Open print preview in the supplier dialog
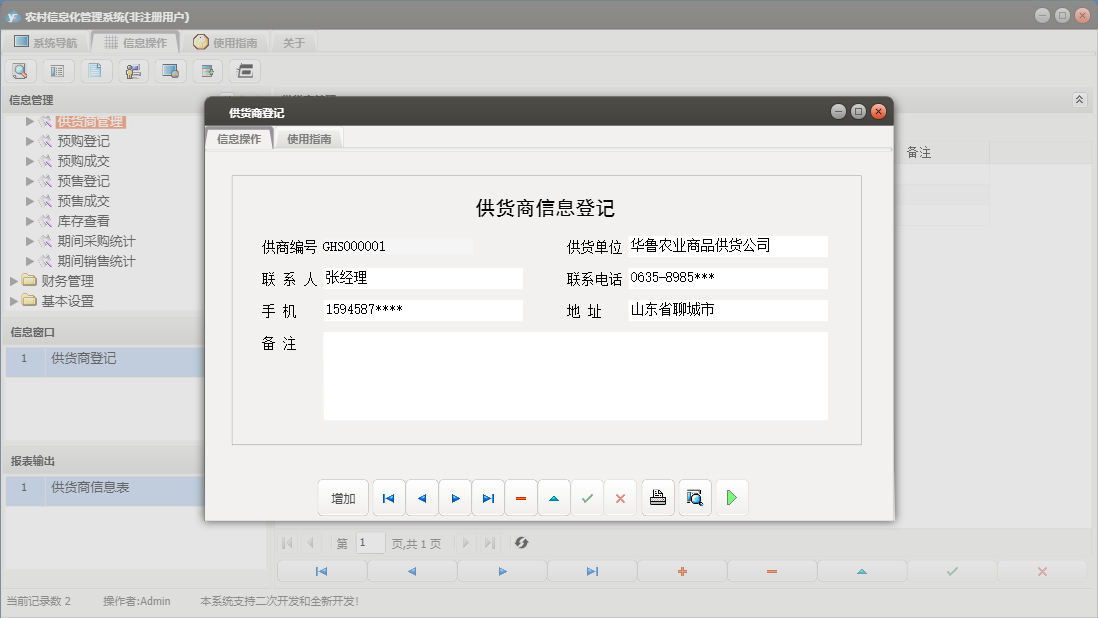This screenshot has width=1098, height=618. 695,498
